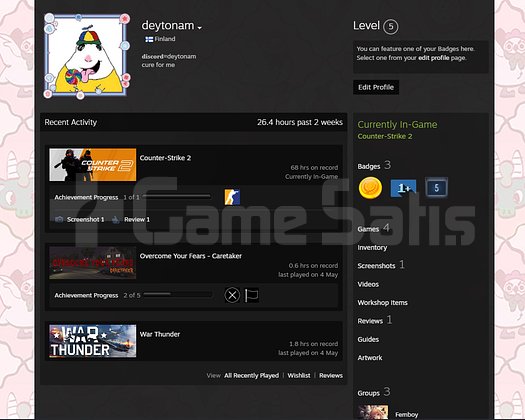Open the Femboy group avatar
The height and width of the screenshot is (420, 525).
coord(373,412)
